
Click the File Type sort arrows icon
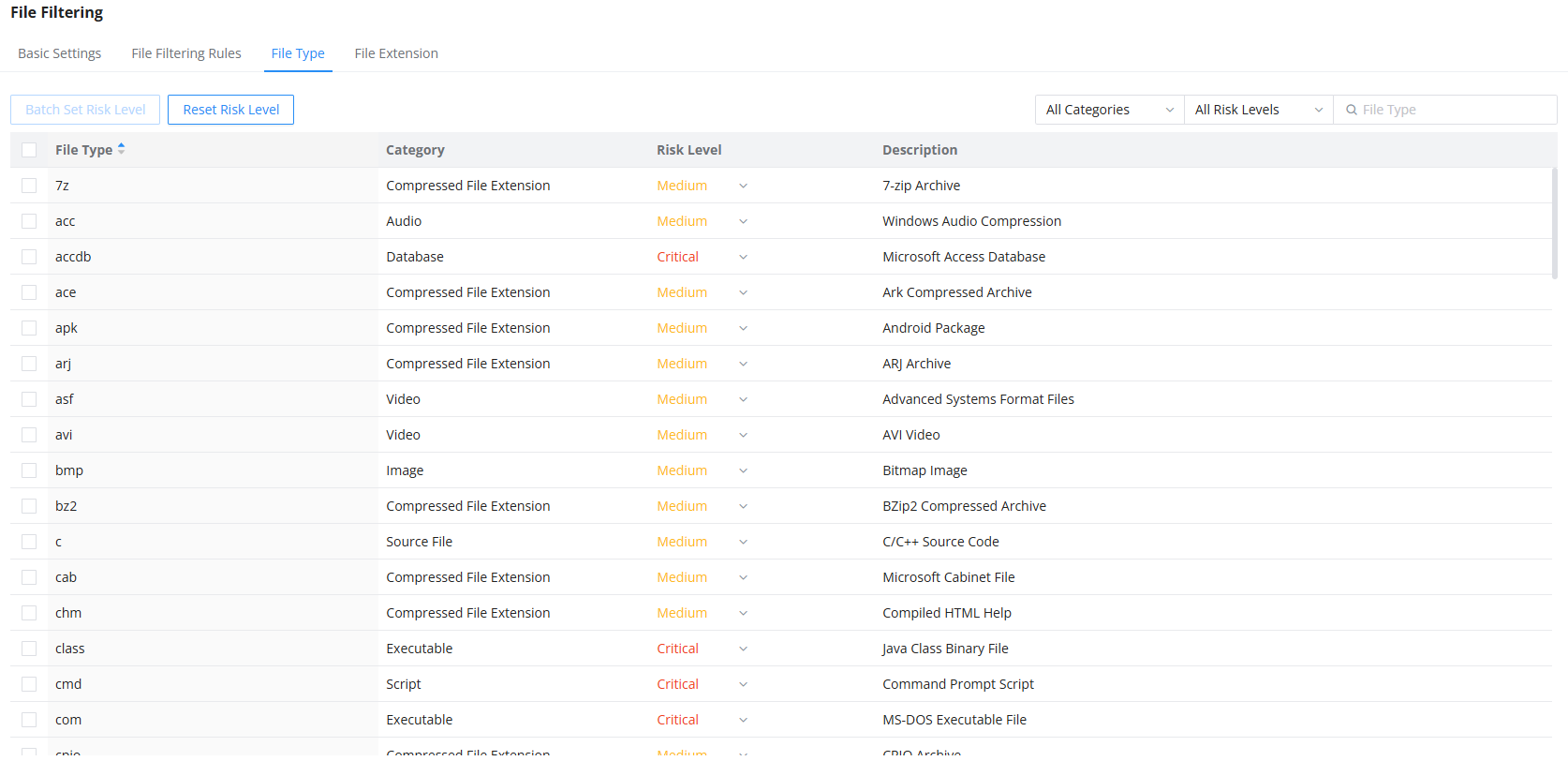click(x=121, y=149)
